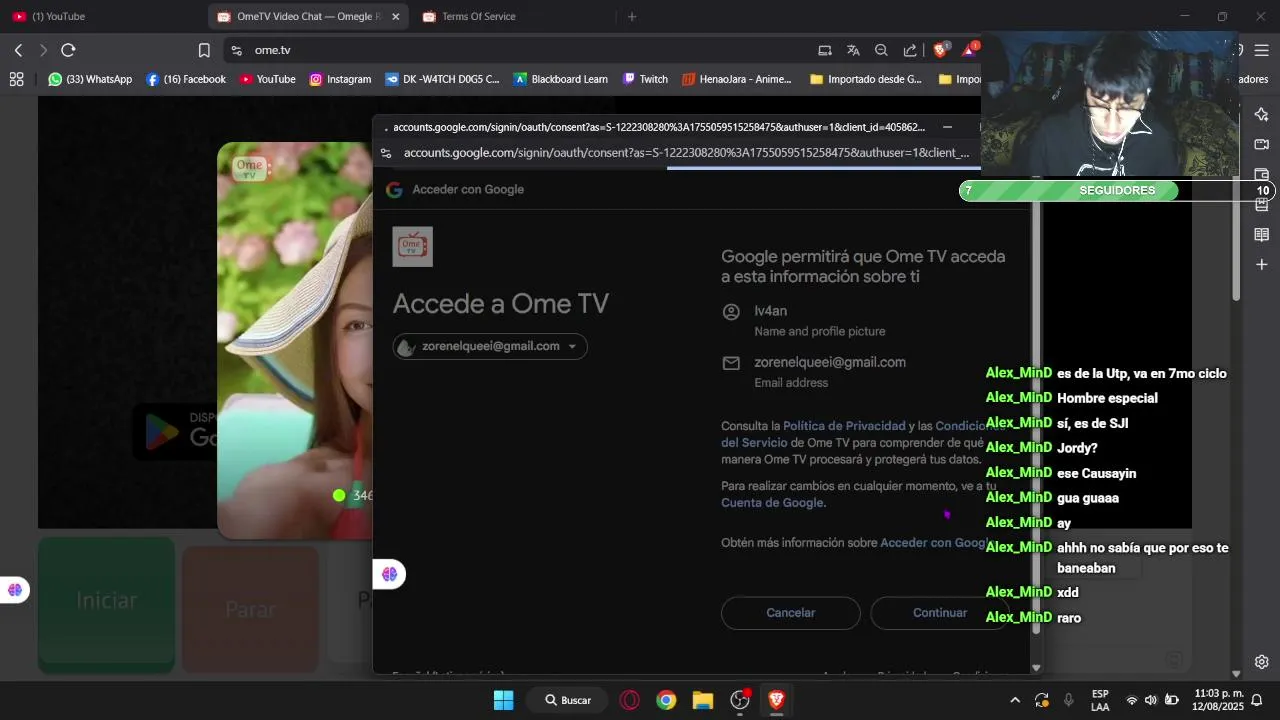Open the Cuenta de Google link
Screen dimensions: 1280x720
click(x=772, y=503)
